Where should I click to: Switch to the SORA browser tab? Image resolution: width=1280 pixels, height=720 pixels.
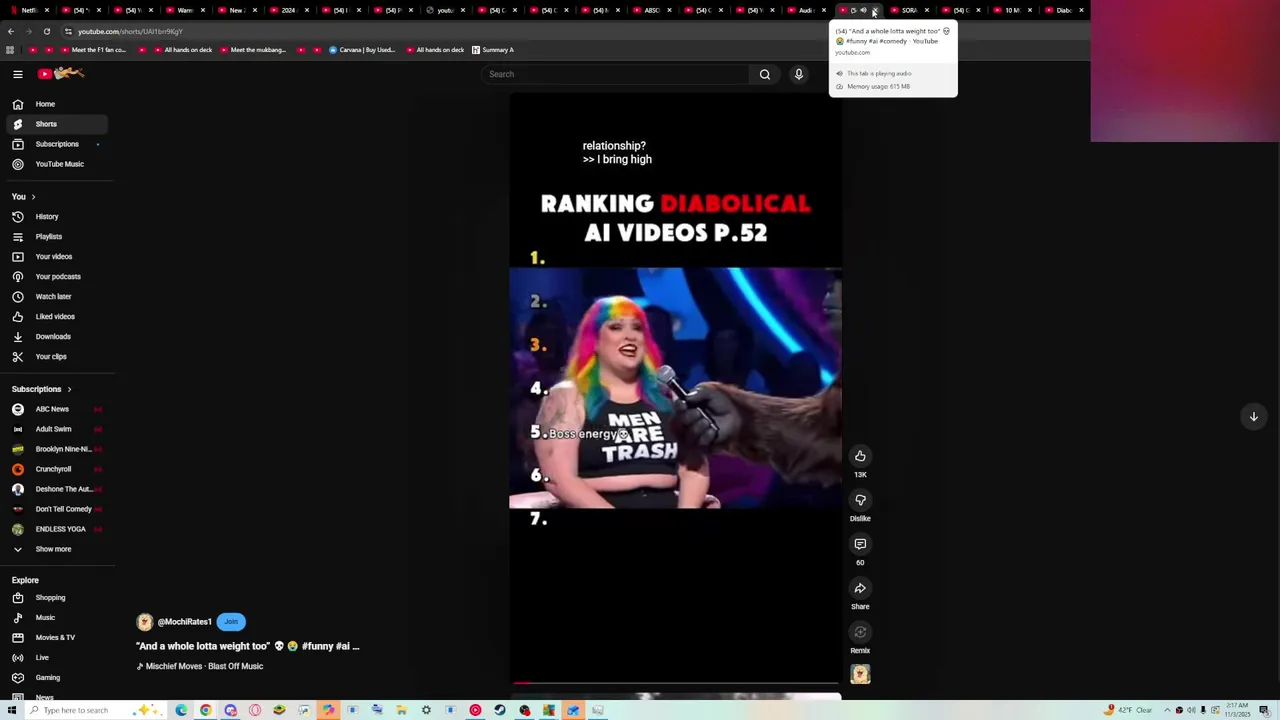pyautogui.click(x=909, y=10)
